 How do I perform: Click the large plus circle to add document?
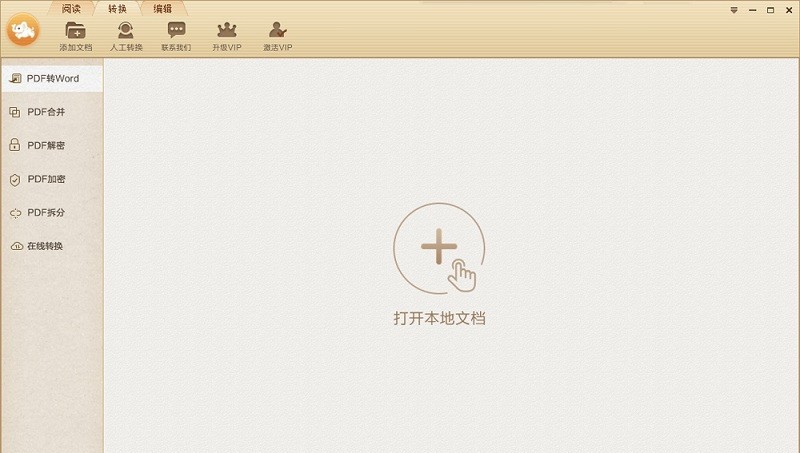[x=439, y=248]
